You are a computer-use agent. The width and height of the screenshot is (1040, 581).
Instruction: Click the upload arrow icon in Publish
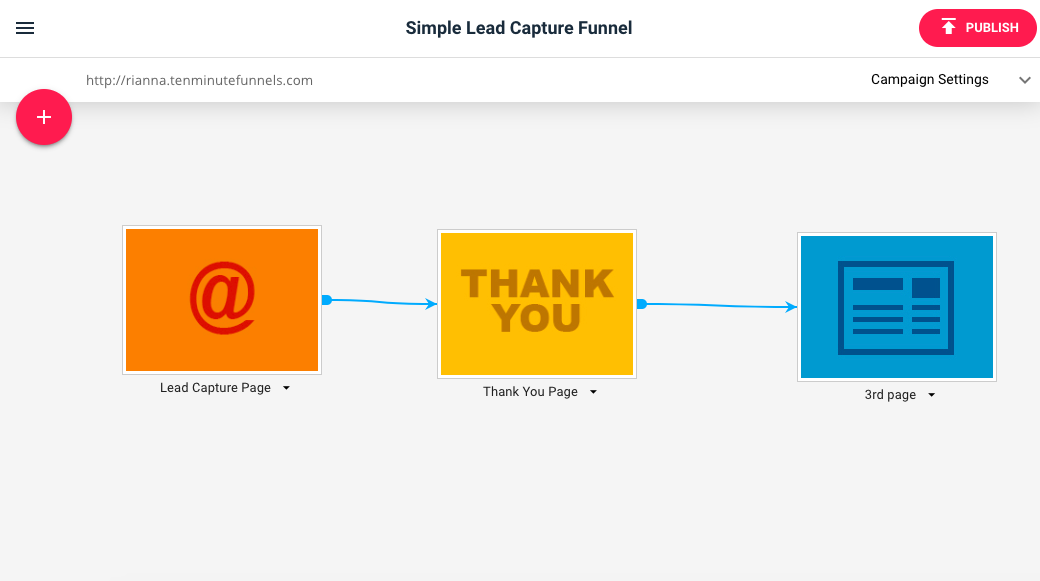(x=948, y=27)
